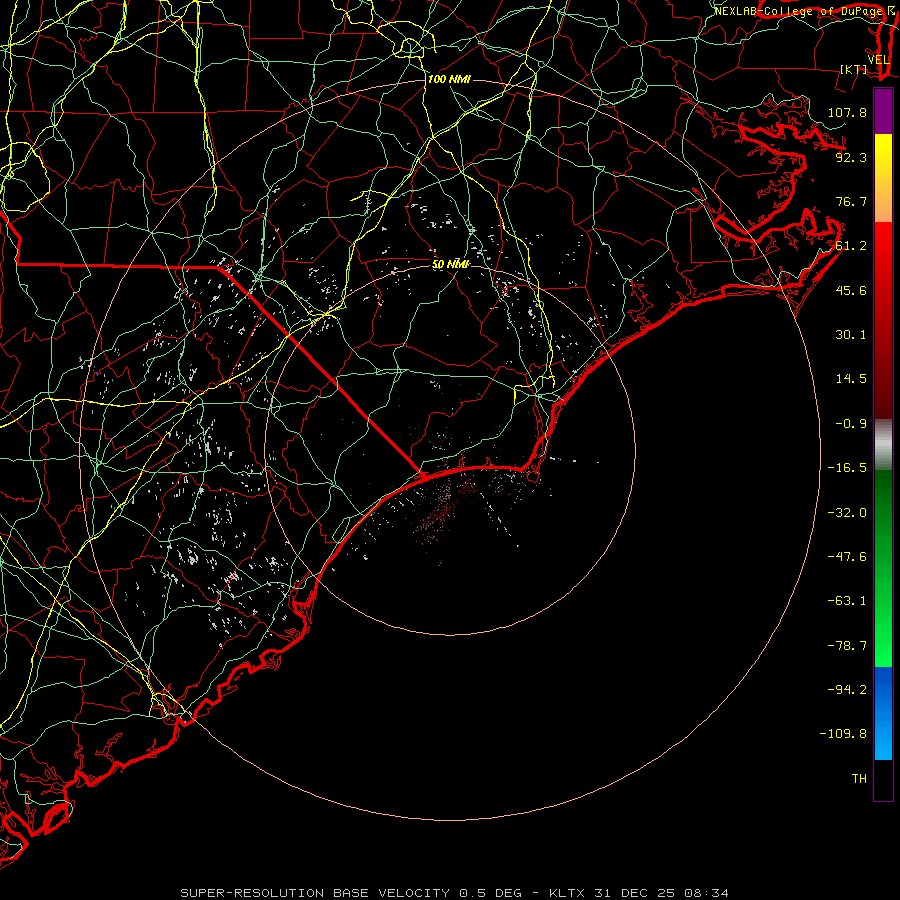Click the 50 NMI range ring label
The height and width of the screenshot is (900, 900).
451,265
